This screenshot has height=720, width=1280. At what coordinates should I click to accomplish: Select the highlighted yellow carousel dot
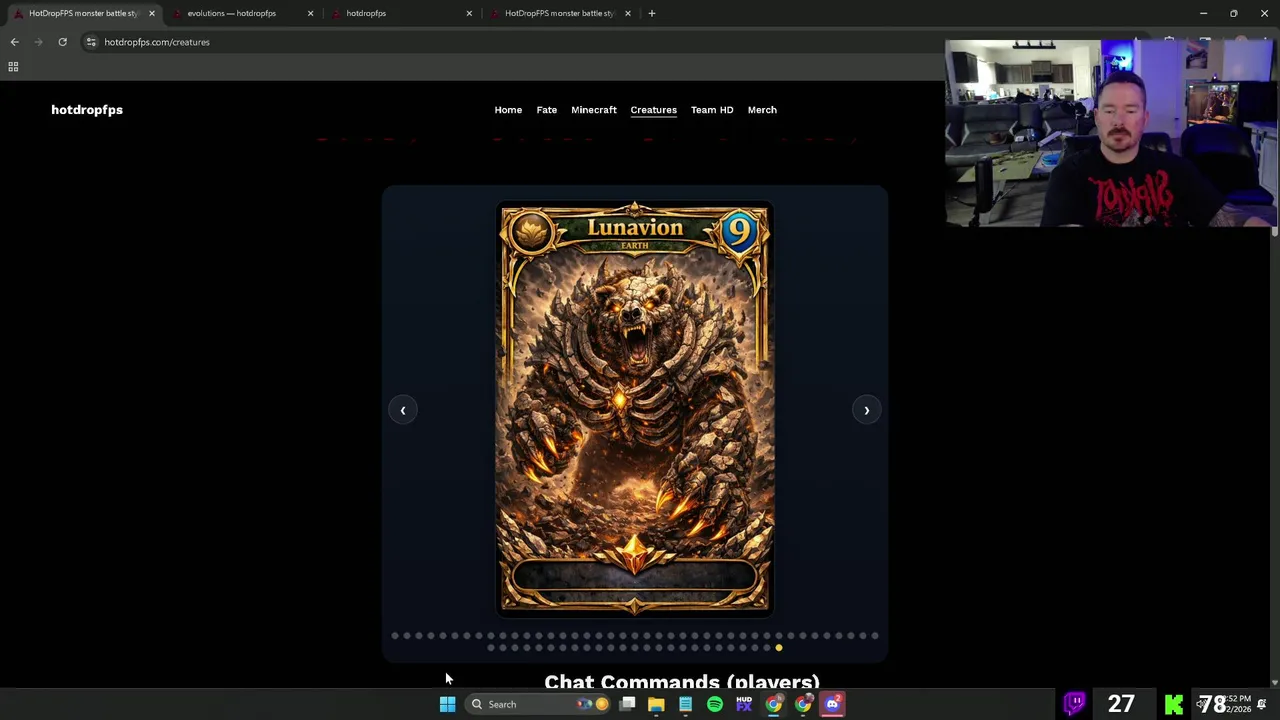779,648
